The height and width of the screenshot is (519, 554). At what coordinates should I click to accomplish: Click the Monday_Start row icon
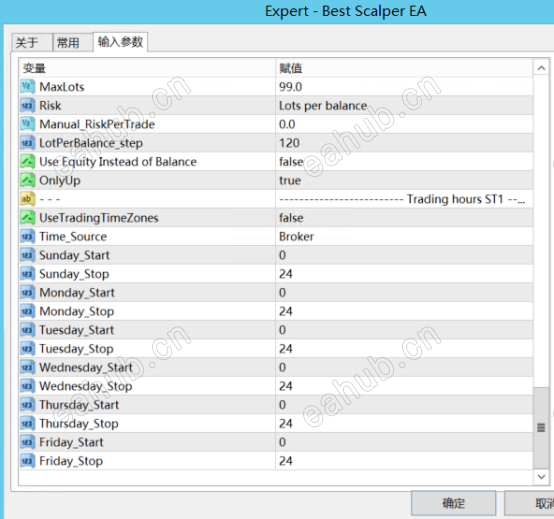[28, 293]
